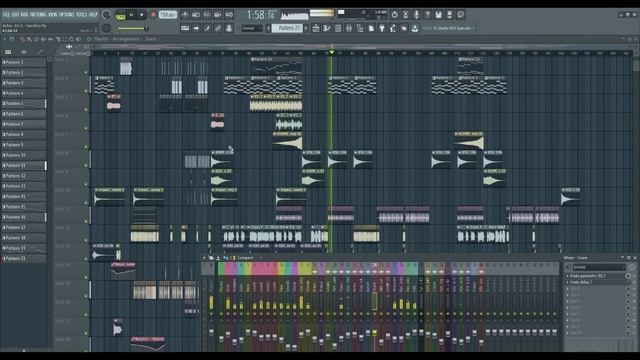This screenshot has height=360, width=640.
Task: Open the OPTIONS menu
Action: [67, 15]
